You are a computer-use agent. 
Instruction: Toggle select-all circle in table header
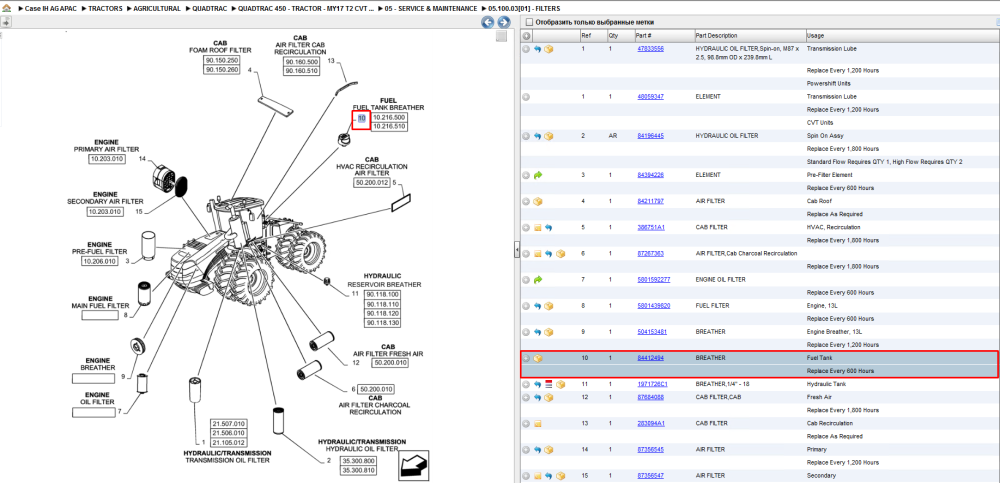tap(526, 36)
